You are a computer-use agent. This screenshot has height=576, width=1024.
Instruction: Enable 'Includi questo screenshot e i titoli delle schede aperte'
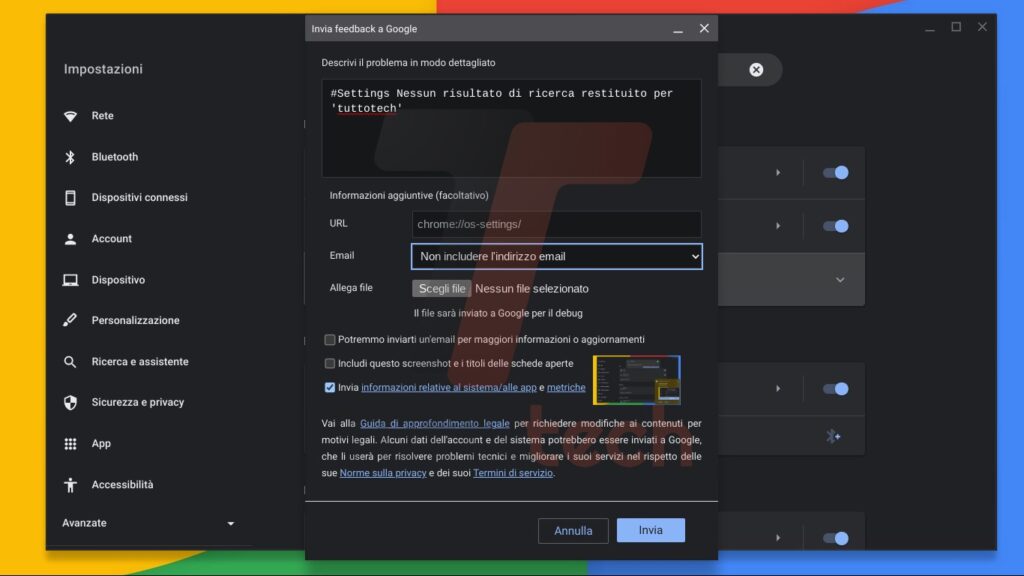coord(330,363)
